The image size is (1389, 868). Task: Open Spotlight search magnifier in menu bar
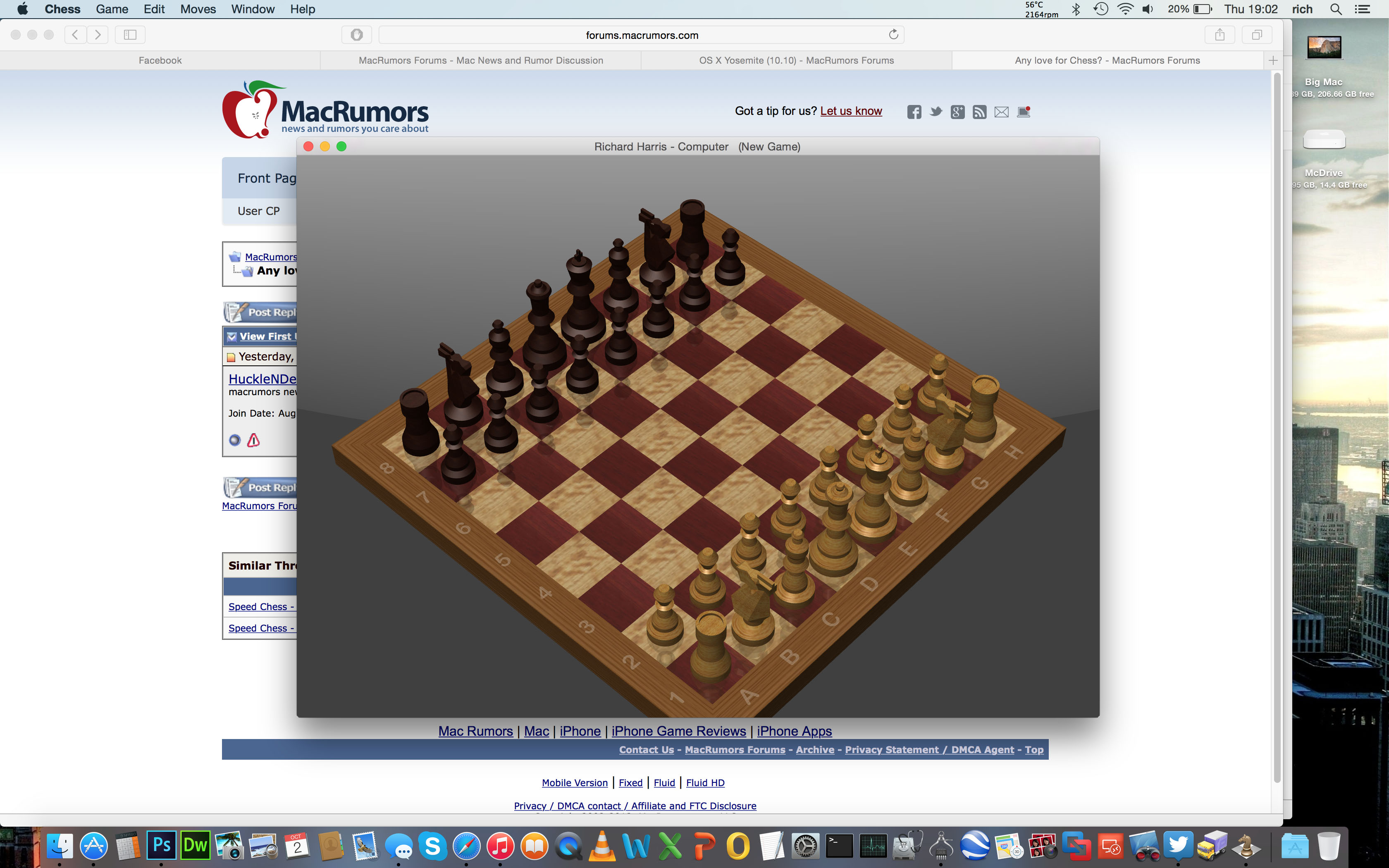click(x=1336, y=9)
